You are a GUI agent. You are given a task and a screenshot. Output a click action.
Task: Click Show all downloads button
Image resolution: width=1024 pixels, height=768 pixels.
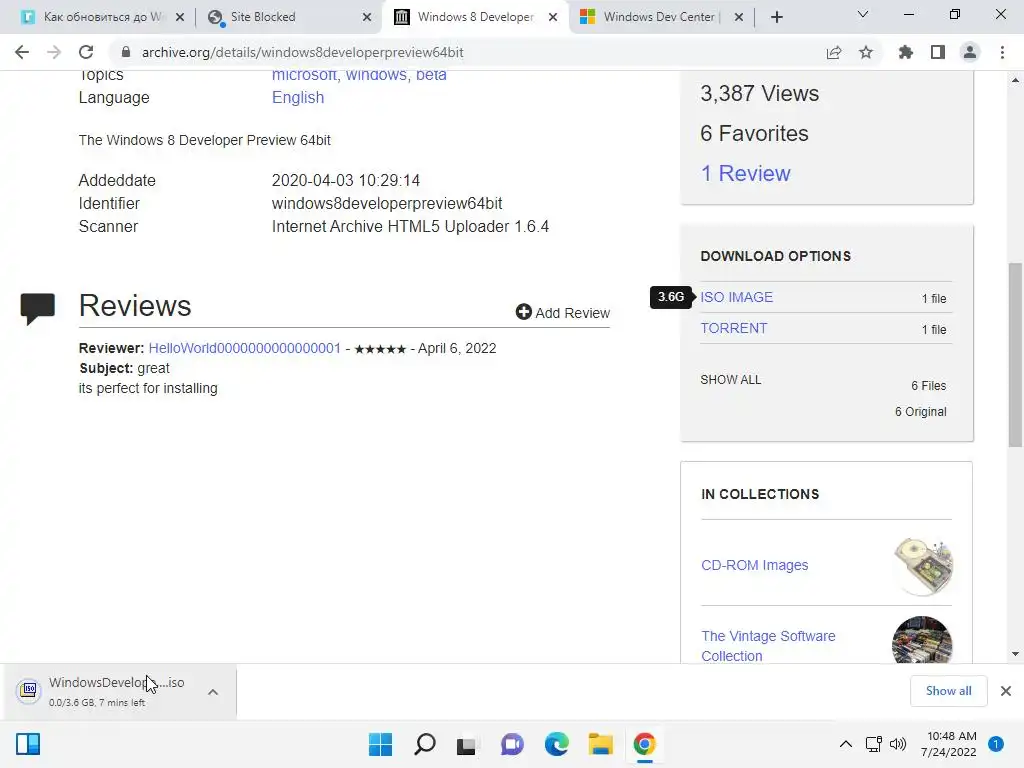(x=948, y=691)
